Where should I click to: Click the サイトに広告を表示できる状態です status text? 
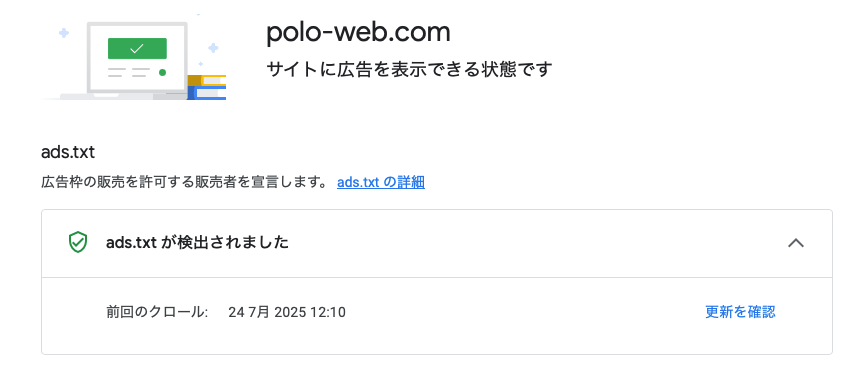click(x=409, y=70)
